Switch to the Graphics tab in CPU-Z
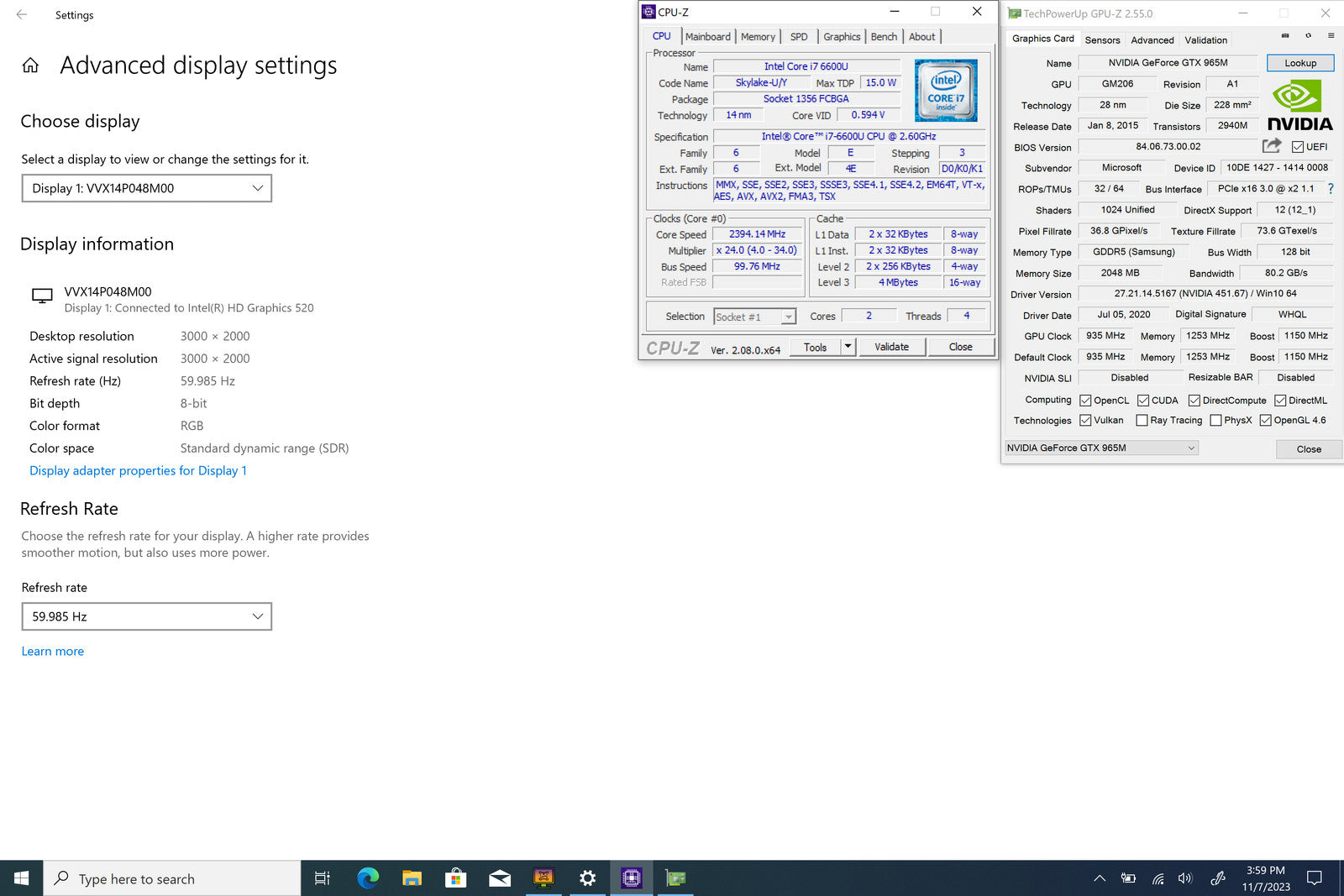 [x=842, y=37]
